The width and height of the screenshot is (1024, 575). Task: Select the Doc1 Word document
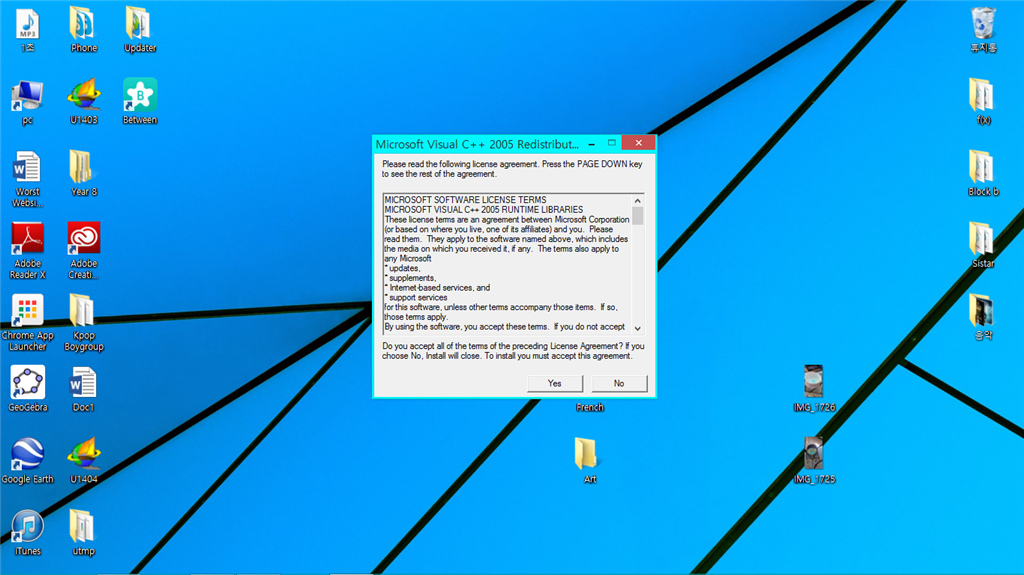click(84, 383)
